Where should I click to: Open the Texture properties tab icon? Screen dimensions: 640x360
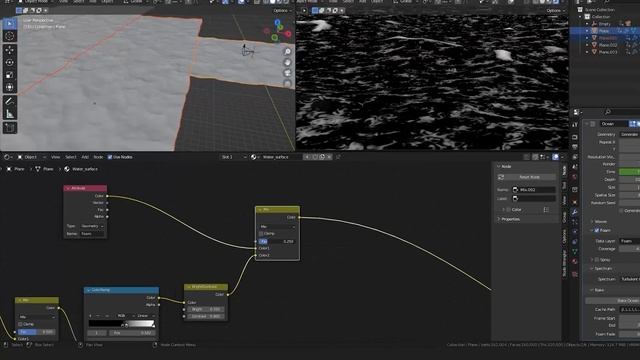click(575, 274)
